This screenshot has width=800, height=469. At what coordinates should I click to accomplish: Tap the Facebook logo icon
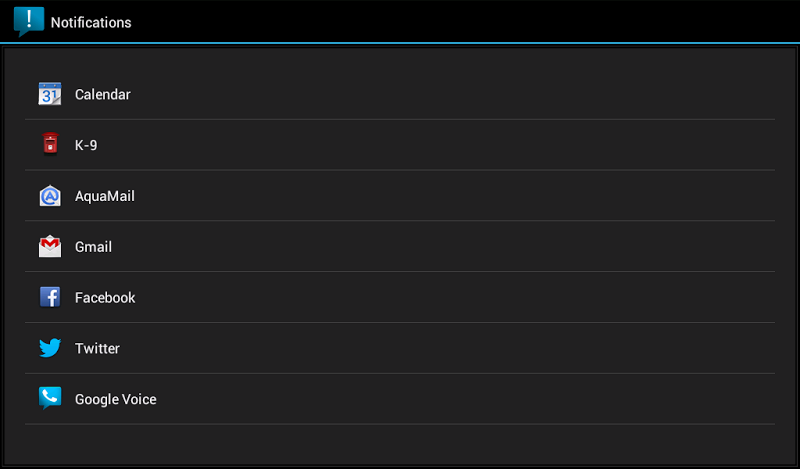pos(50,297)
